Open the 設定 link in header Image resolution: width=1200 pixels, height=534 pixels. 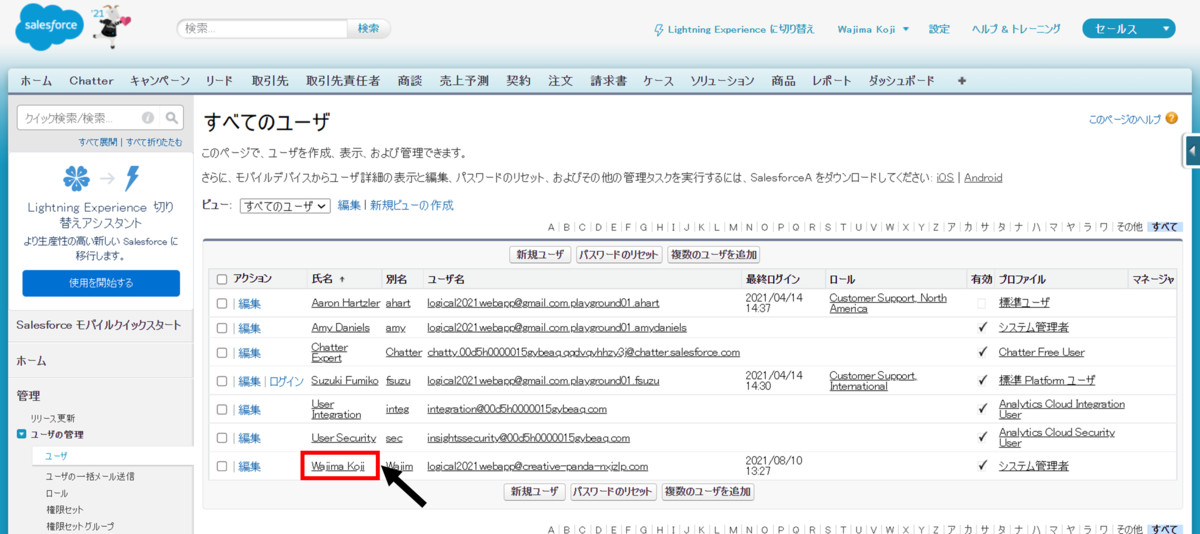[939, 29]
